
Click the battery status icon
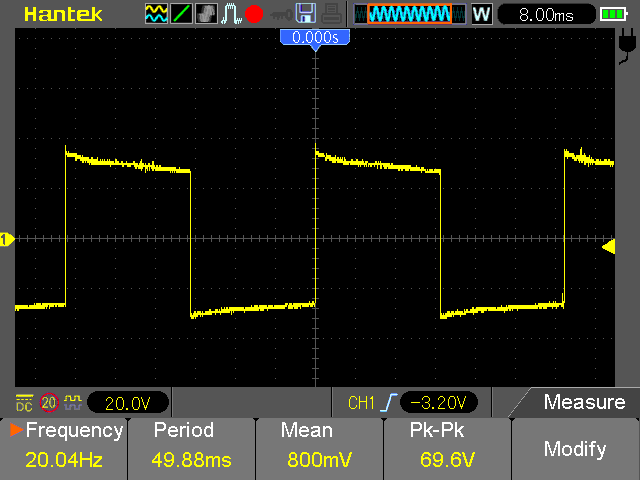(x=612, y=14)
